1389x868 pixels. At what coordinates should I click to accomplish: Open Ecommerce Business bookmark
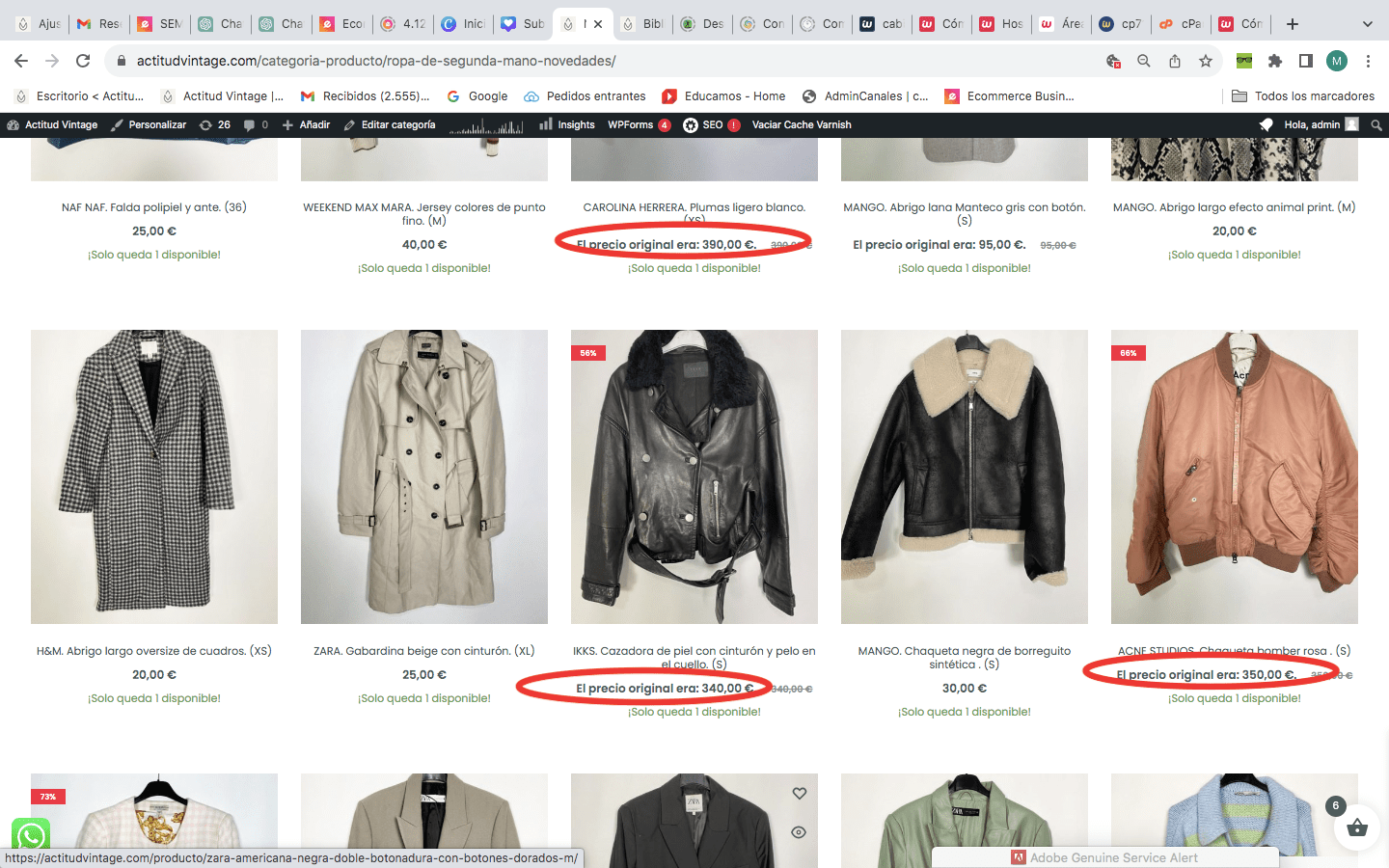tap(1009, 95)
